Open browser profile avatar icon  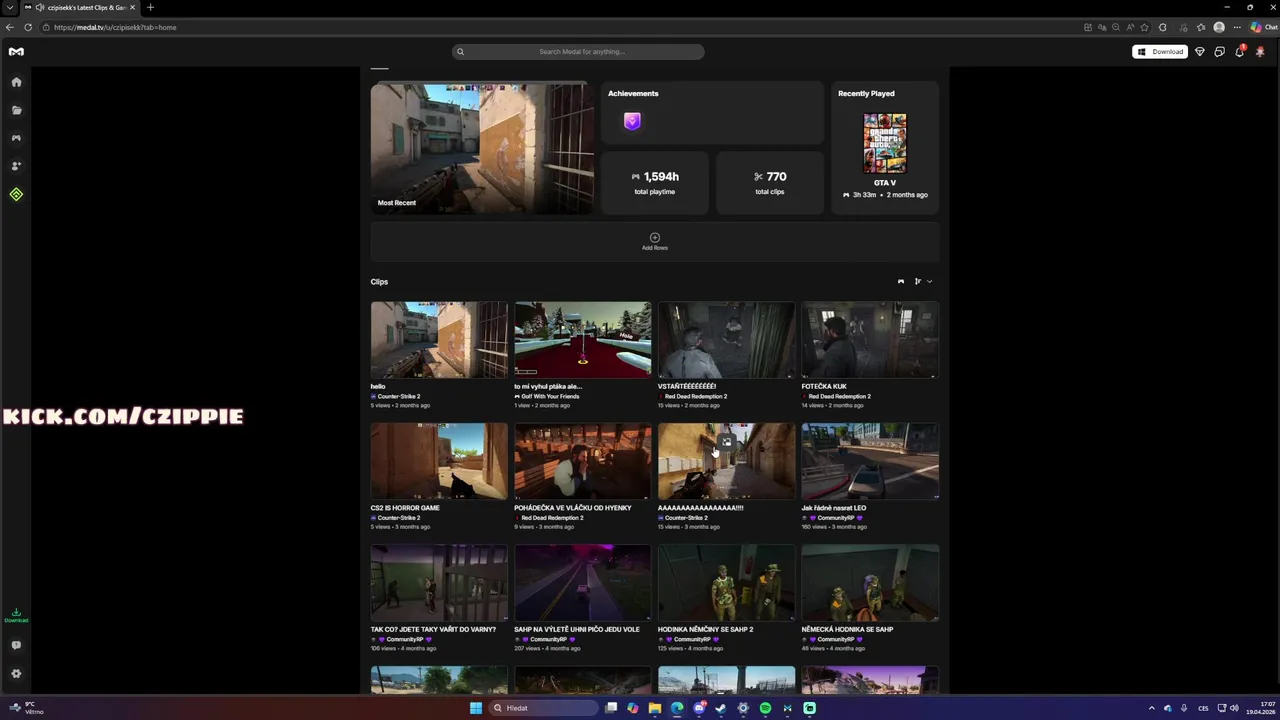pyautogui.click(x=1219, y=27)
